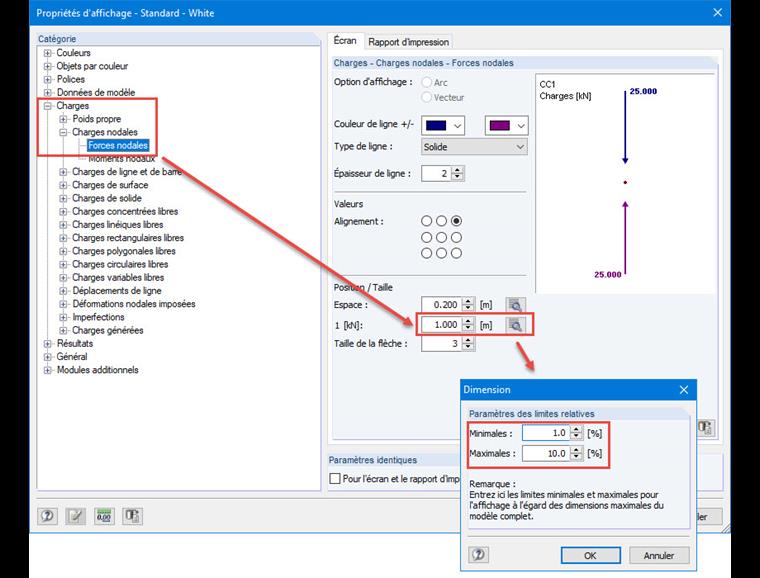
Task: Click the dark blue line color swatch
Action: [x=436, y=126]
